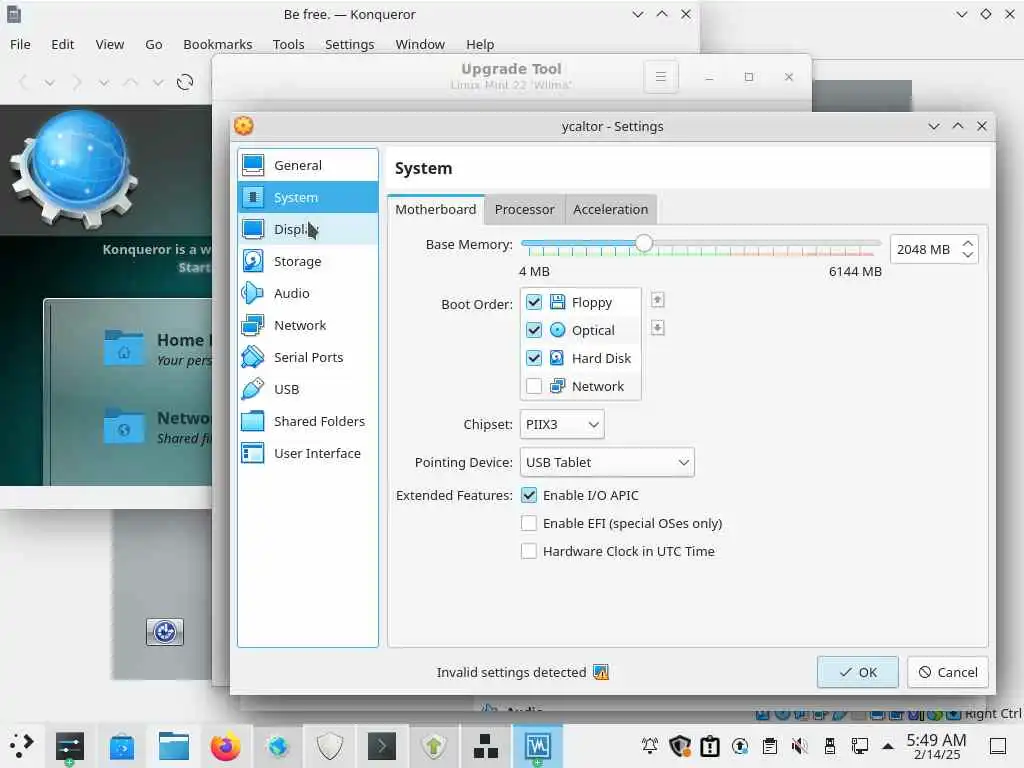Open Konqueror's Help menu
This screenshot has height=768, width=1024.
(x=480, y=44)
